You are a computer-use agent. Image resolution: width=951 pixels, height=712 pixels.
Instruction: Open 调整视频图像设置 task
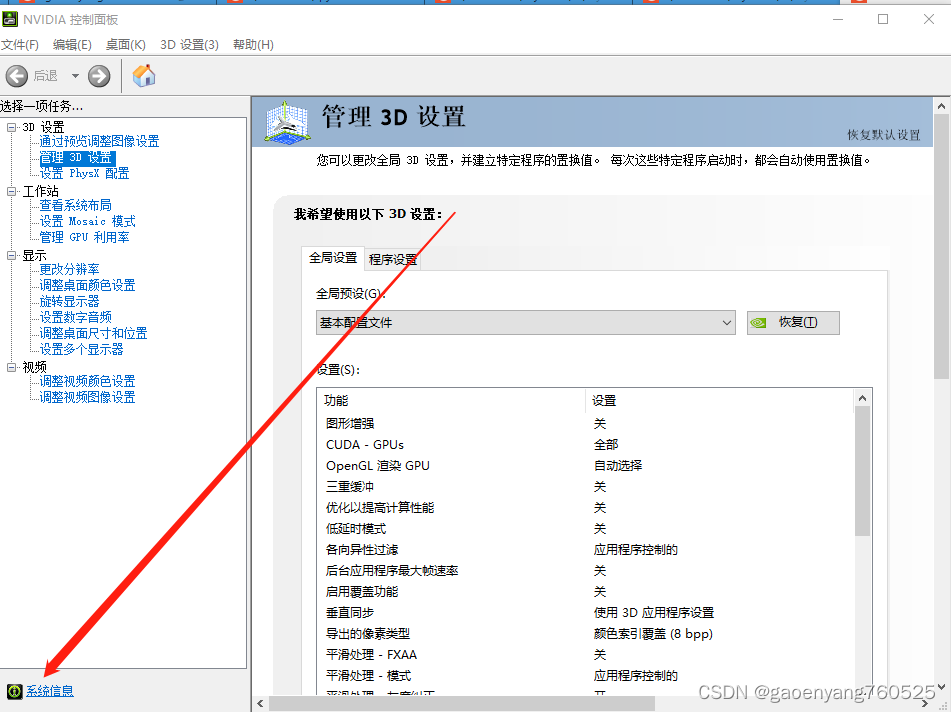[x=87, y=397]
